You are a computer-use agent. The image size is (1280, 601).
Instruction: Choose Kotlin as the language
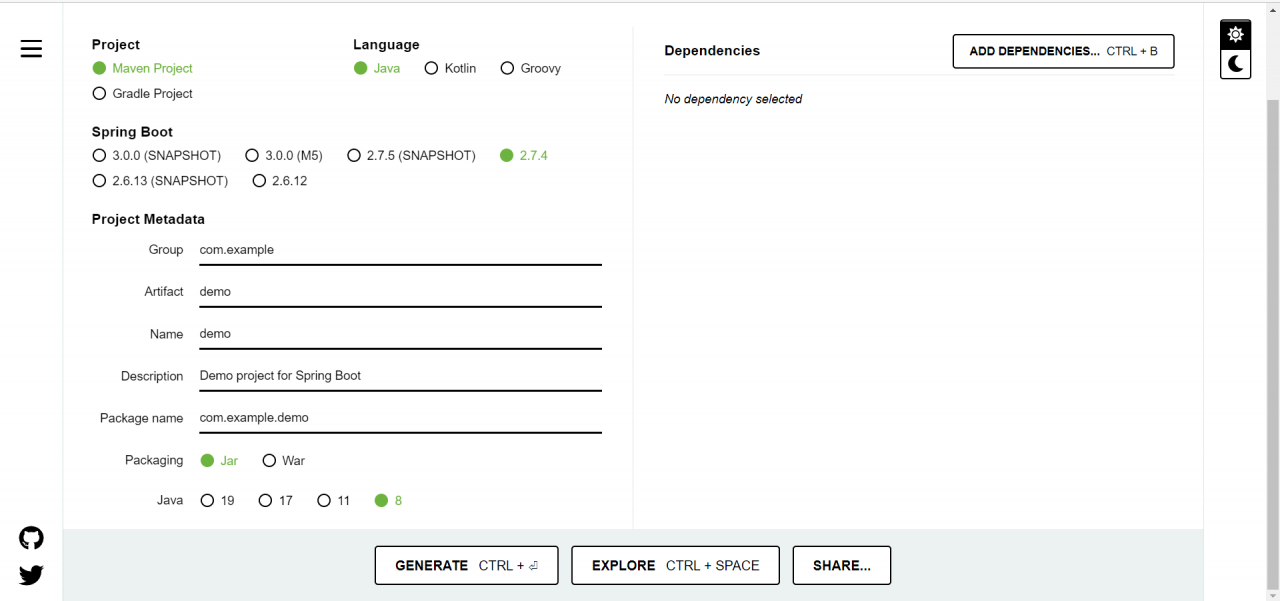point(450,68)
